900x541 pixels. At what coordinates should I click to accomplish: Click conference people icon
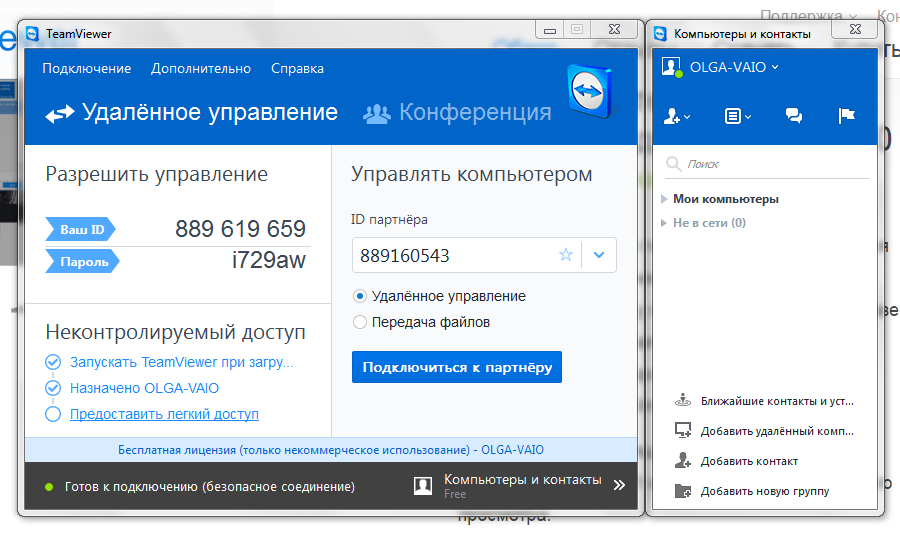(x=377, y=114)
